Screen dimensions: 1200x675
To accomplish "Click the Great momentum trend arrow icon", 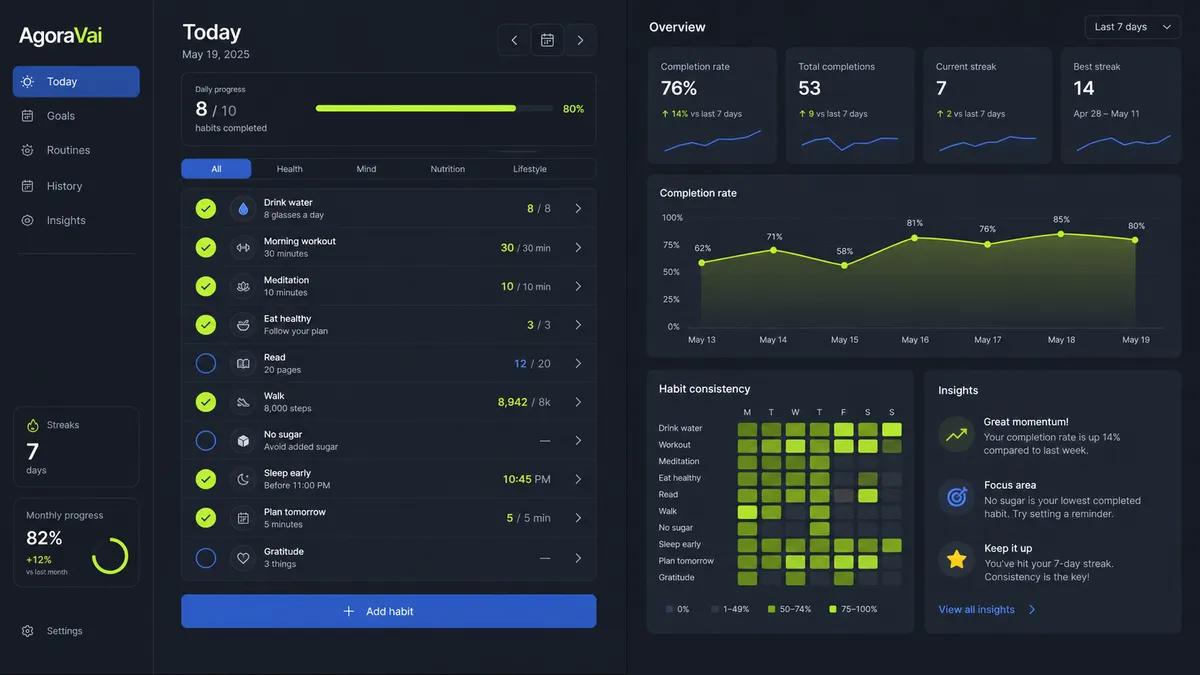I will [x=957, y=435].
